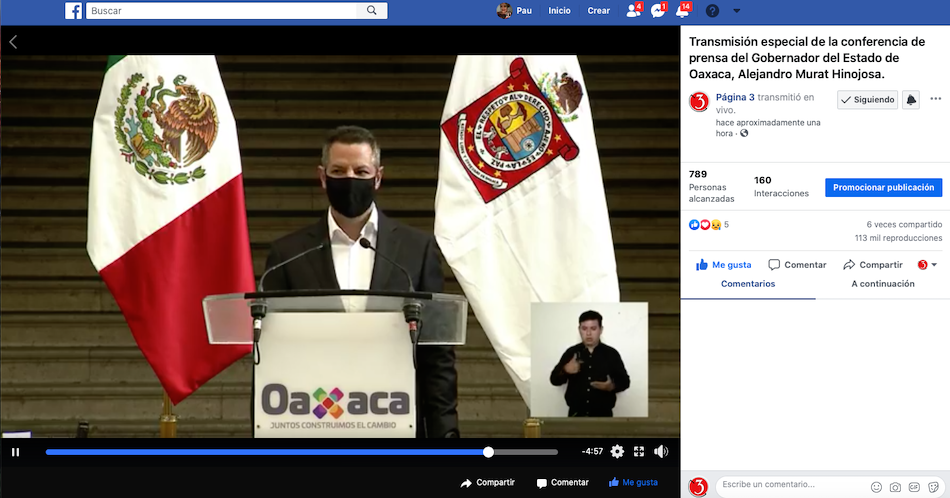Focus the Buscar search field

222,10
